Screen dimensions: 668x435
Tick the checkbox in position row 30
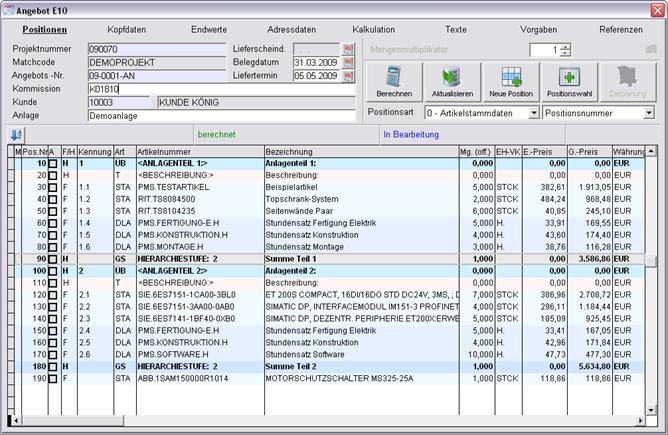click(x=54, y=187)
